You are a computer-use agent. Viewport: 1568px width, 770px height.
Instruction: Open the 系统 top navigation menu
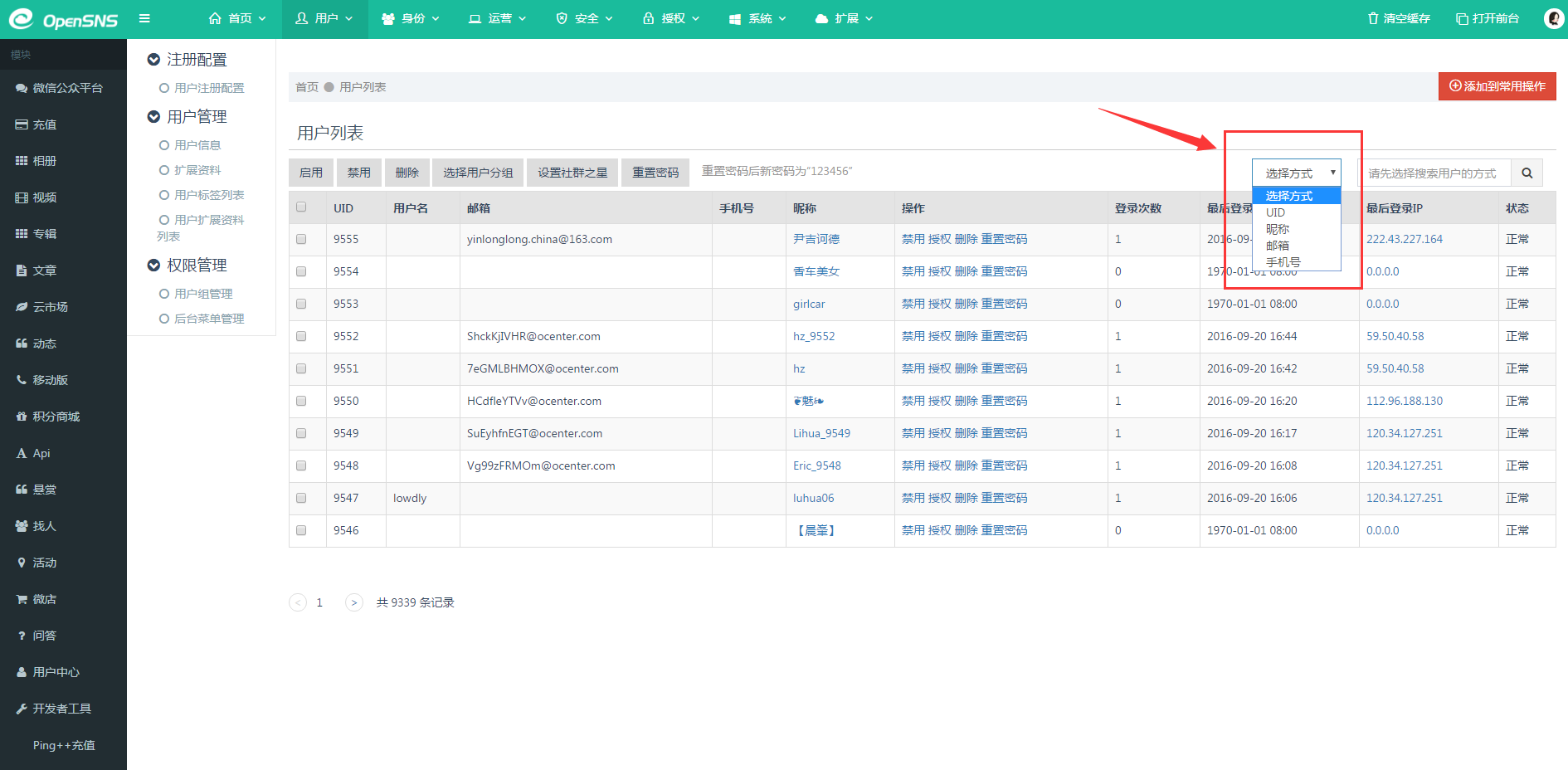757,18
